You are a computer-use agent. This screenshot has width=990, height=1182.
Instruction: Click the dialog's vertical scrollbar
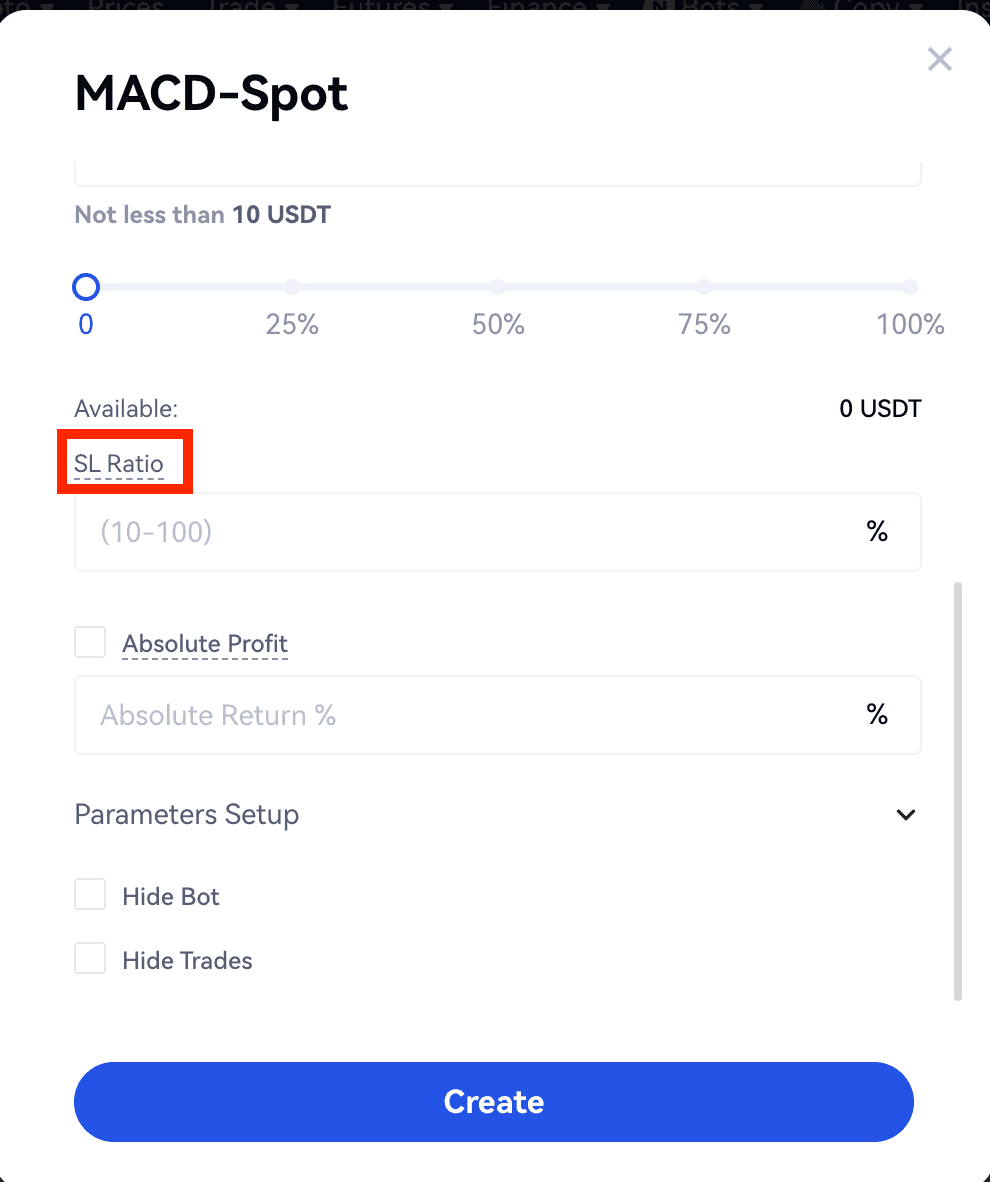coord(958,790)
